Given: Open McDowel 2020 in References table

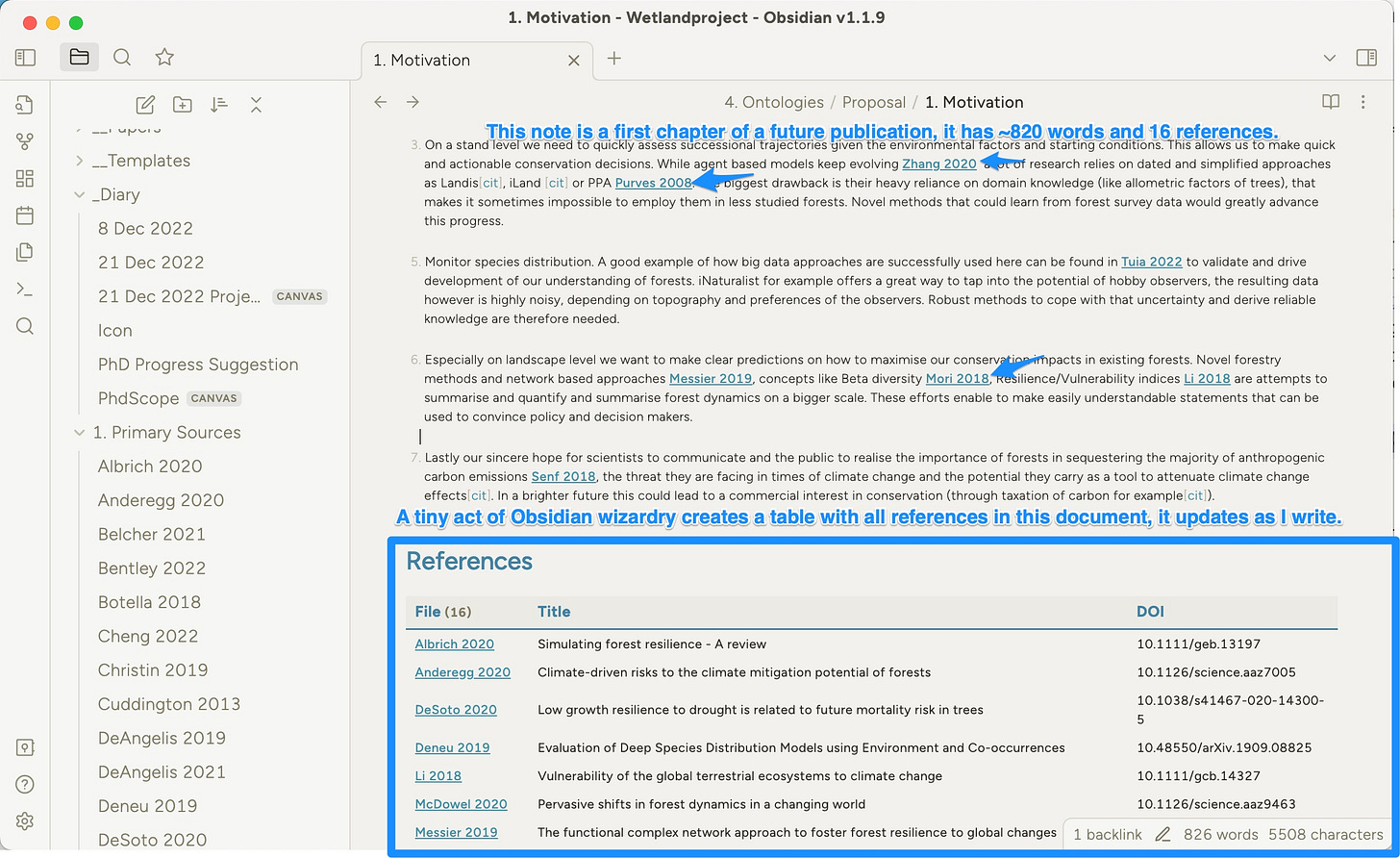Looking at the screenshot, I should [461, 804].
